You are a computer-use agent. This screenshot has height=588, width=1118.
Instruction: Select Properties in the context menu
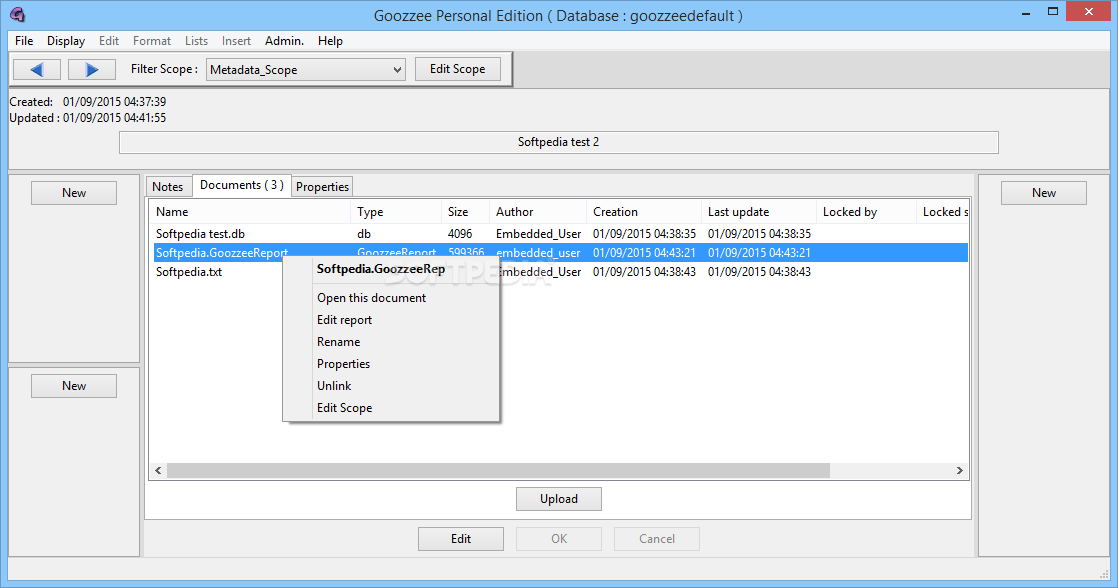(x=344, y=364)
